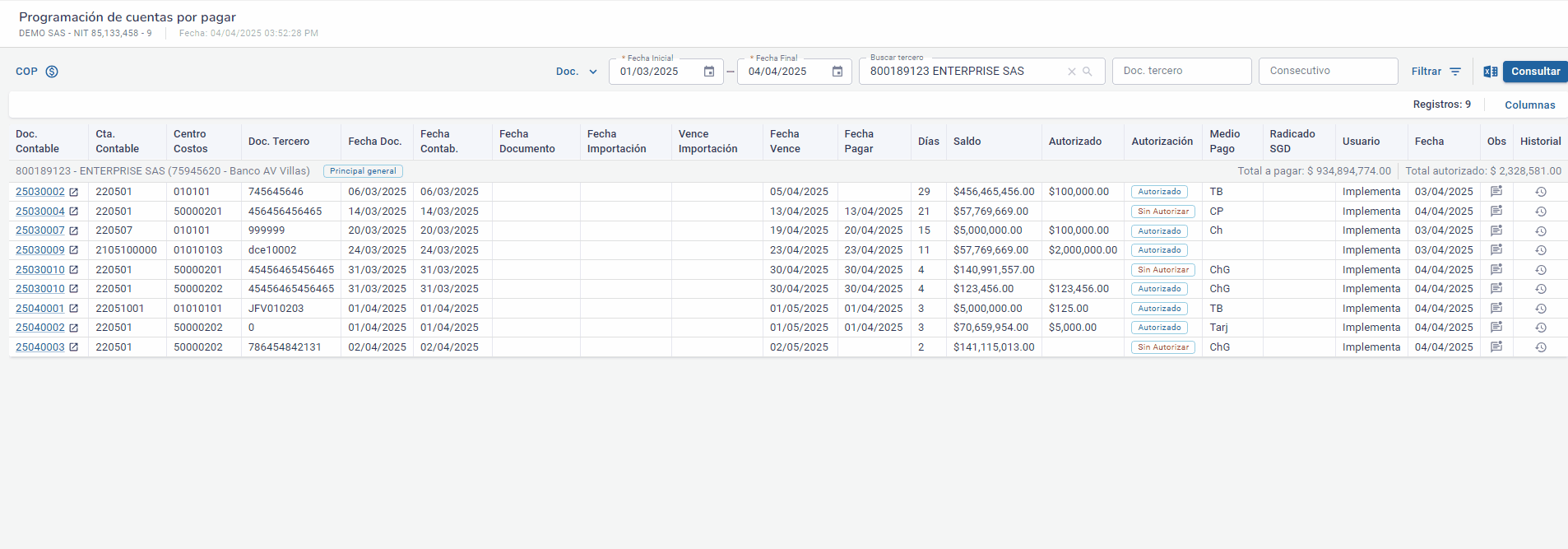Click authorized amount $2,000,000.00

[1083, 250]
